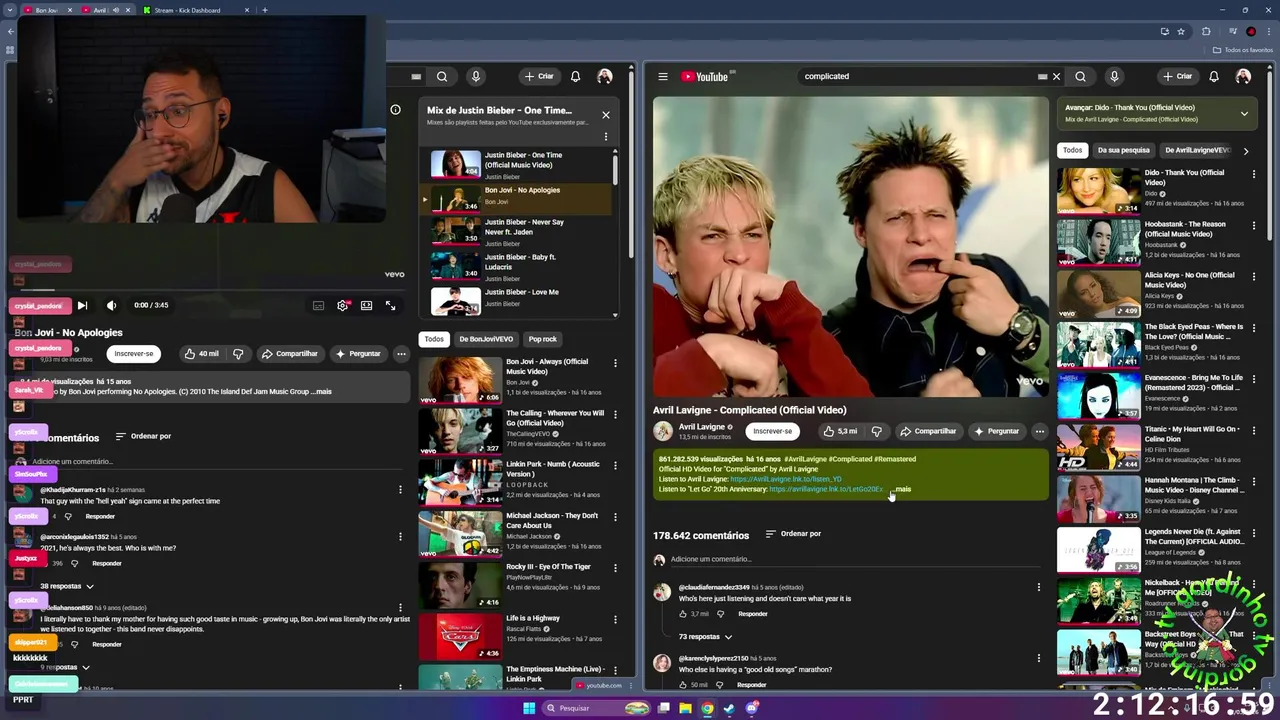
Task: Open the on-screen keyboard icon in the complicated search box
Action: pyautogui.click(x=1042, y=77)
